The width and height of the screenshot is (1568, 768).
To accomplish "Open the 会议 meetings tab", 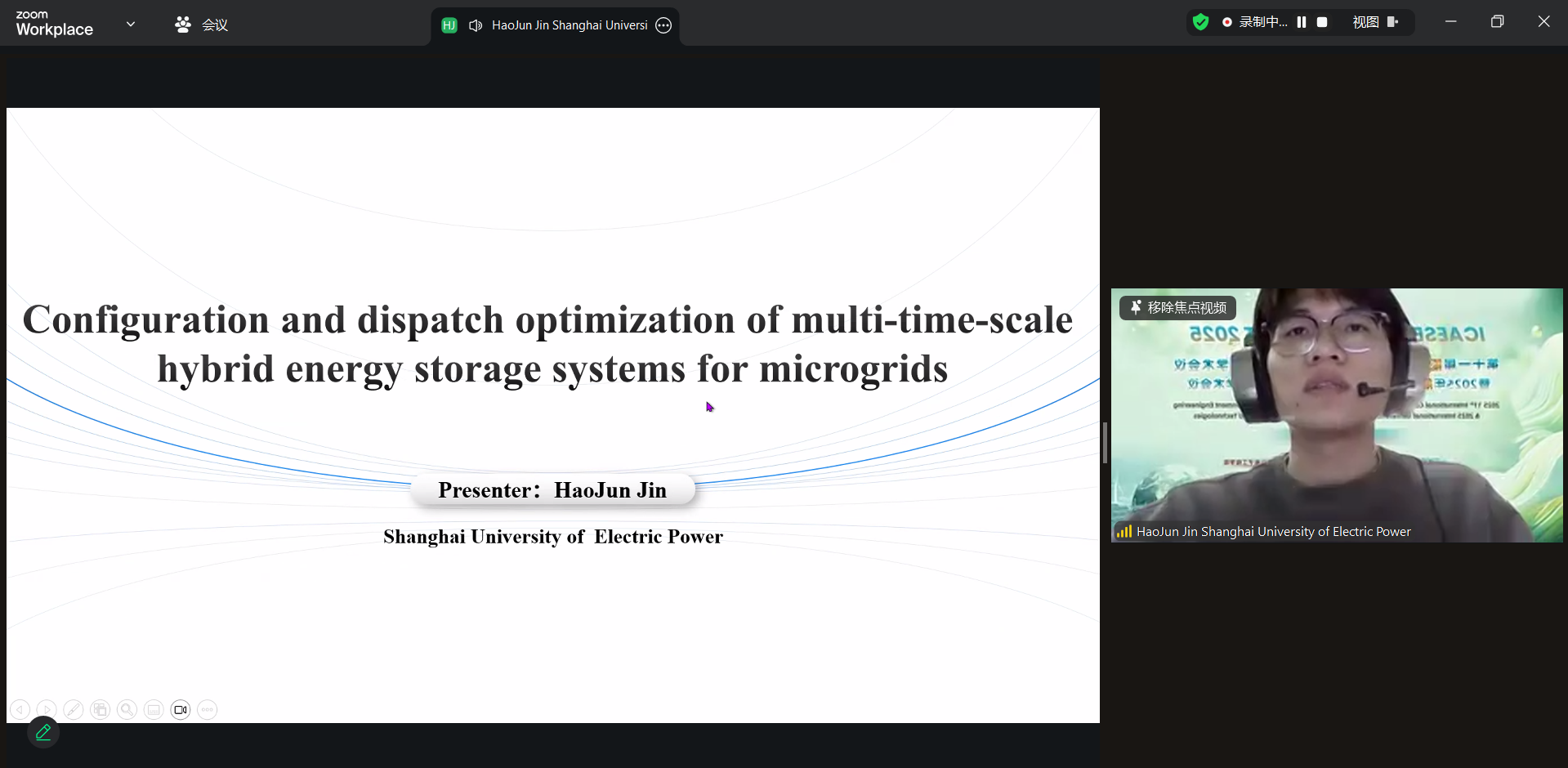I will click(201, 25).
